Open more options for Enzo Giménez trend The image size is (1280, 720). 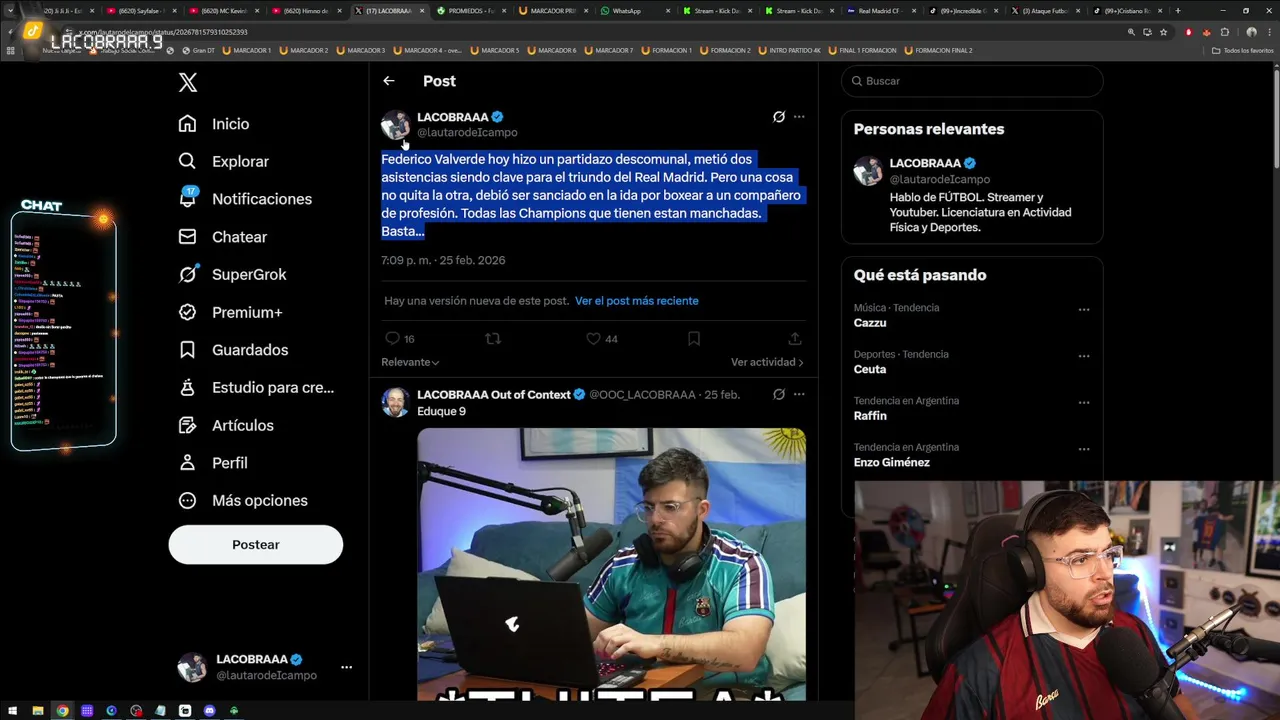coord(1084,449)
